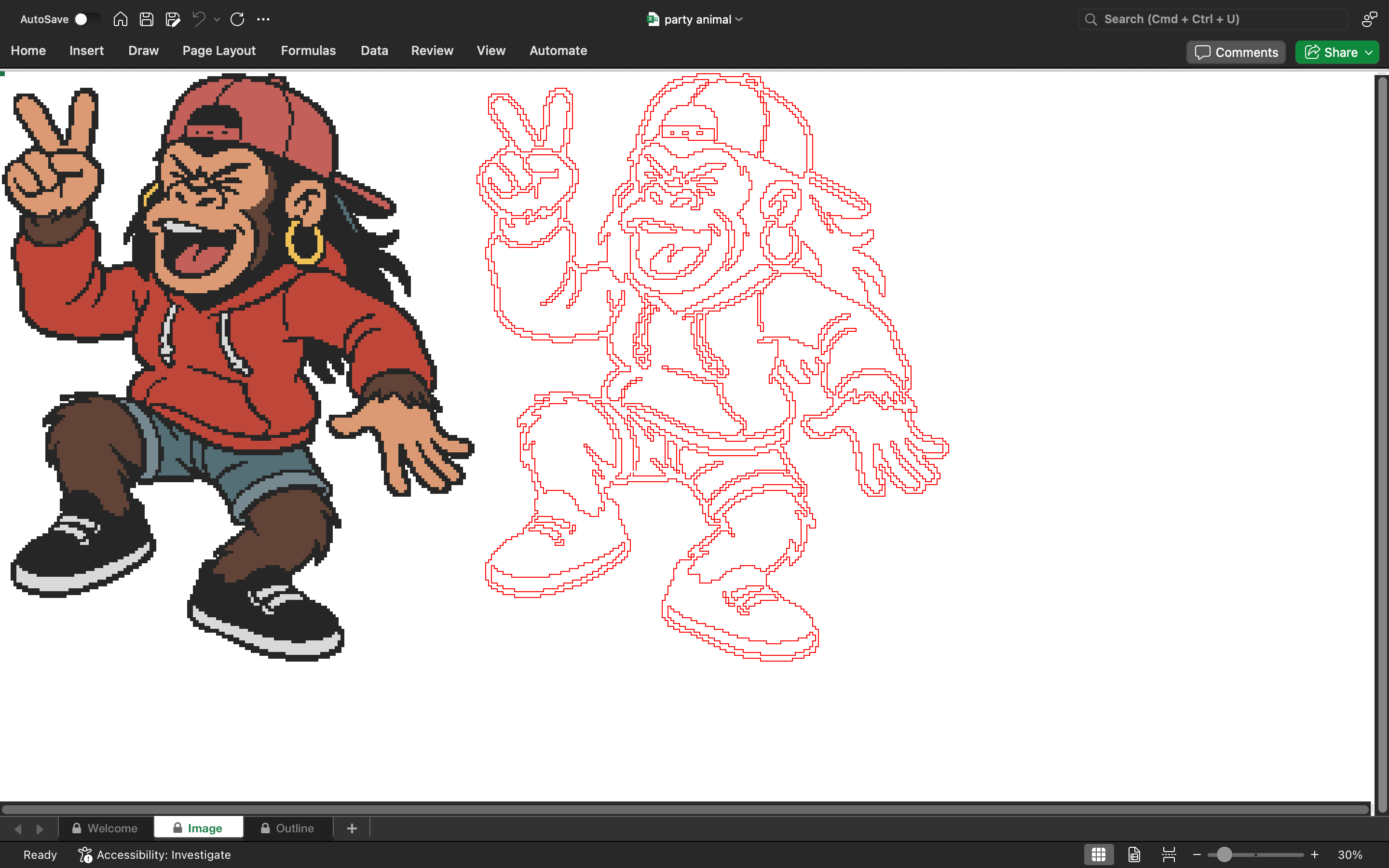Open the Undo history dropdown arrow
The image size is (1389, 868).
coord(217,19)
